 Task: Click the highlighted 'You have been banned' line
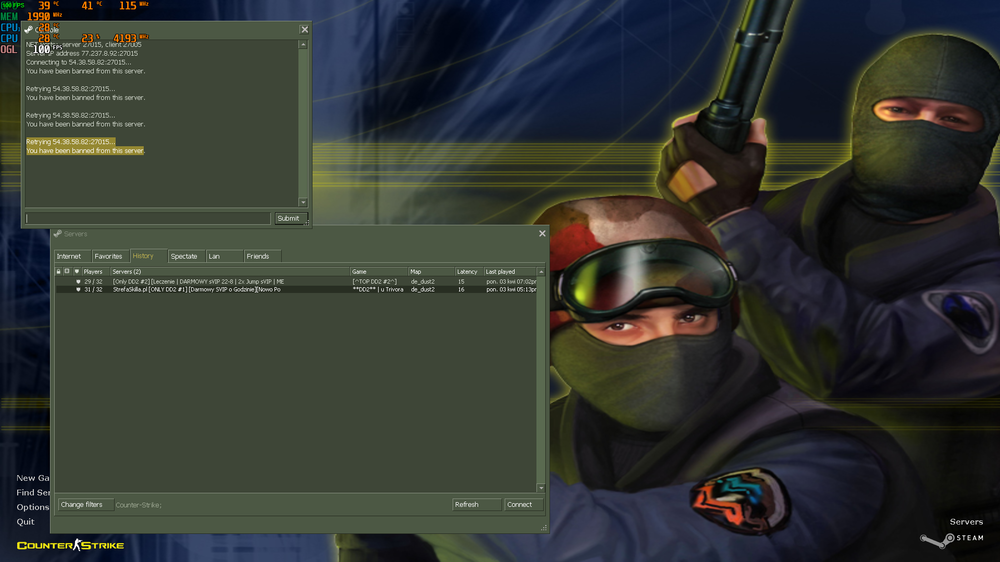point(85,151)
